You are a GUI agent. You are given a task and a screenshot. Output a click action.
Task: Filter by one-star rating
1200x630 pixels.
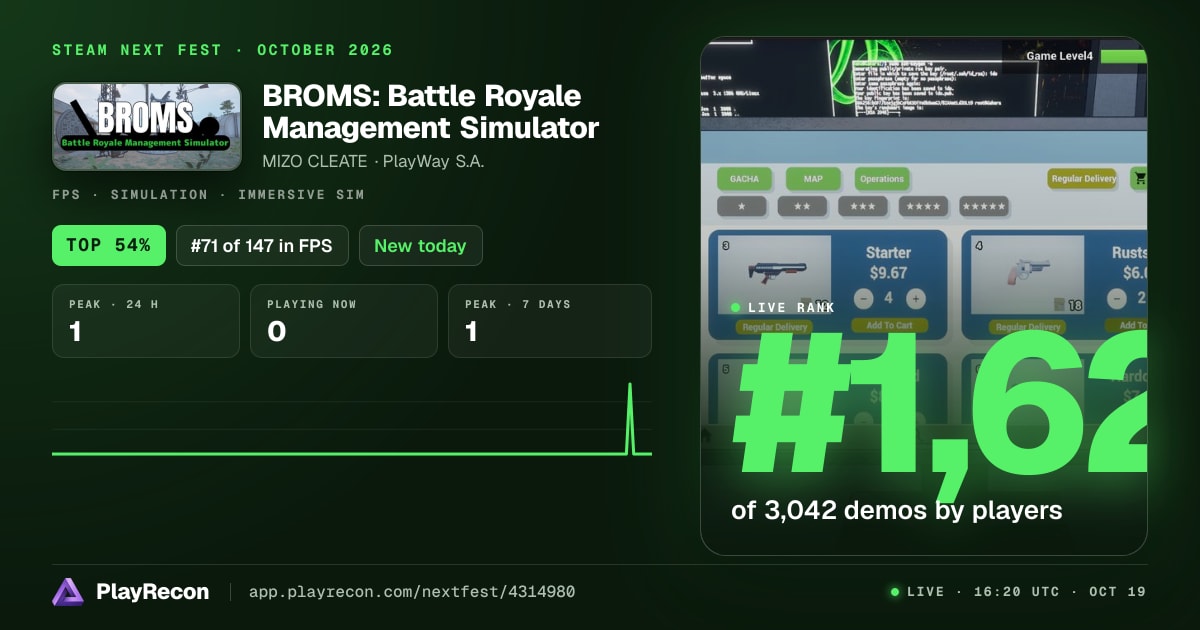(742, 206)
